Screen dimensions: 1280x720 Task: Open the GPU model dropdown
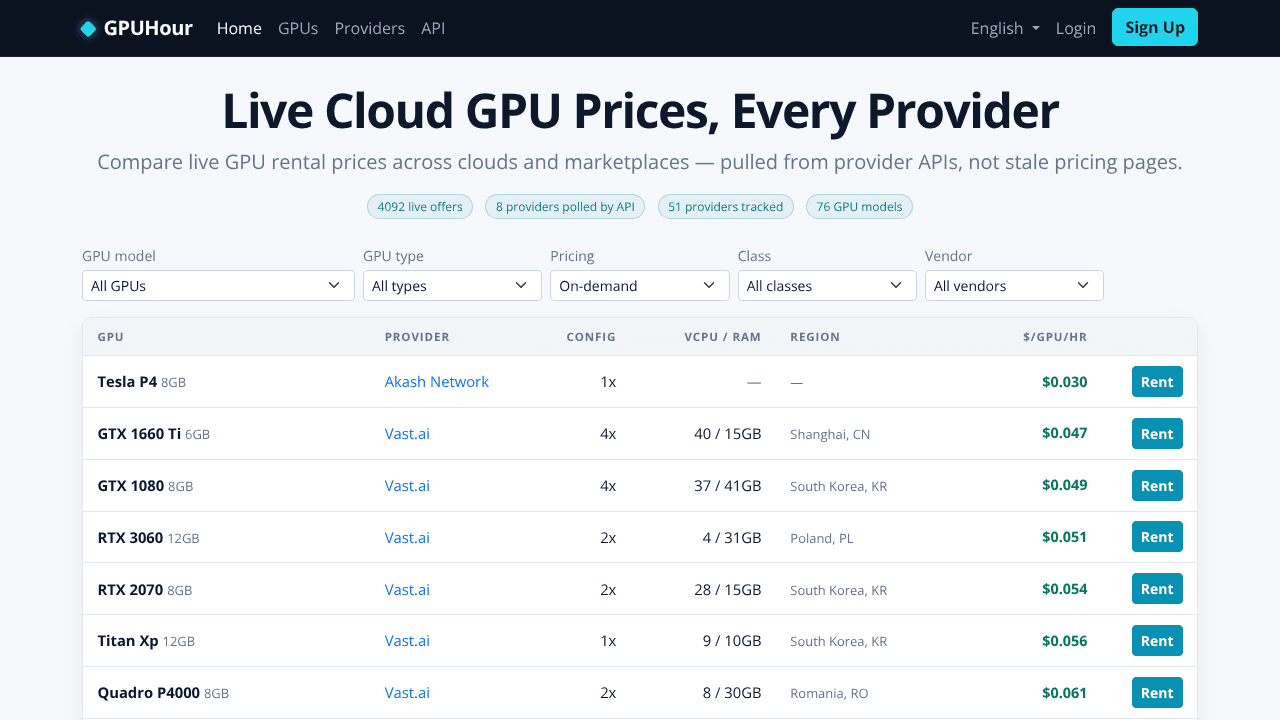pos(218,285)
